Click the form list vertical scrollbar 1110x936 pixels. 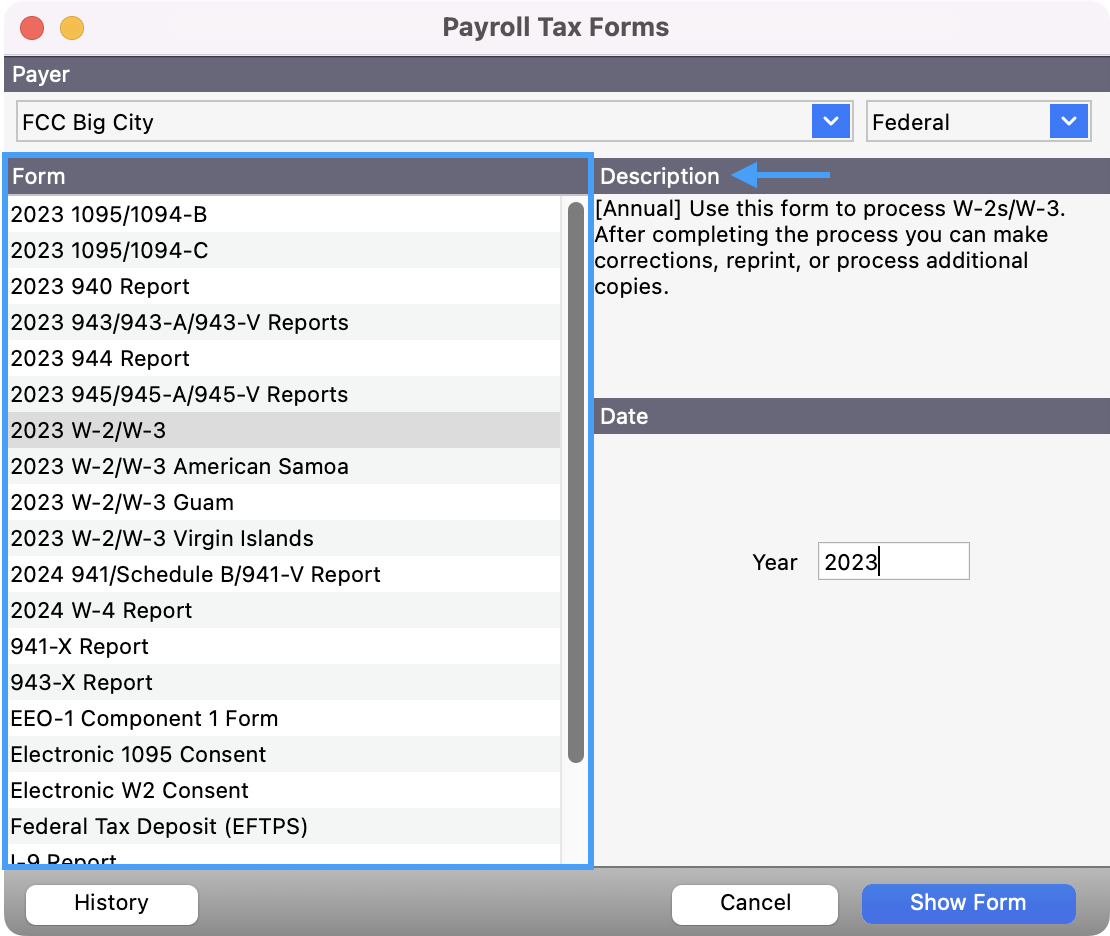(x=575, y=482)
